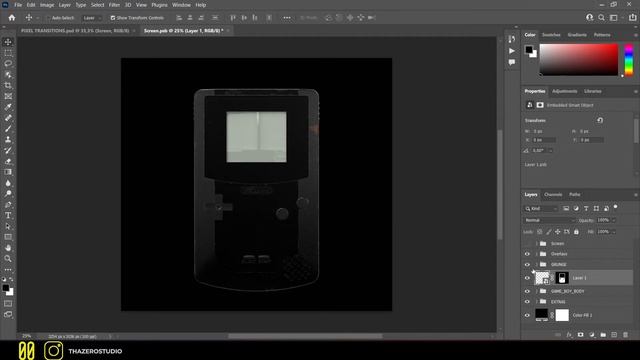Go to the Home screen icon

[x=12, y=18]
